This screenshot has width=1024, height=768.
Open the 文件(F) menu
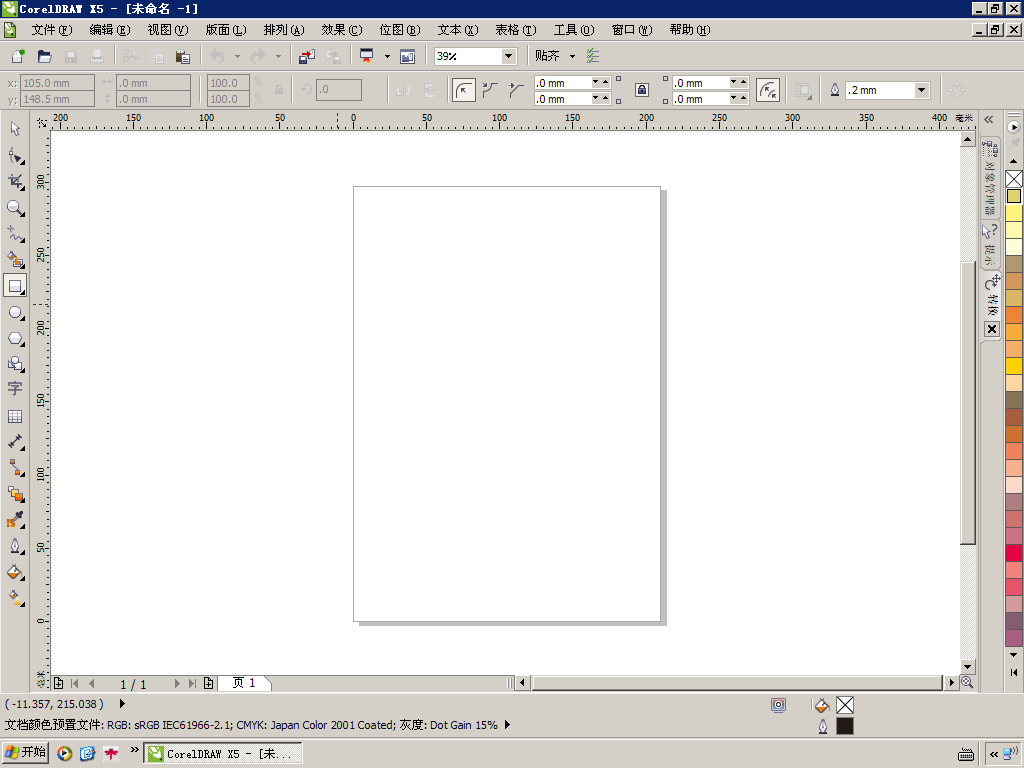(x=52, y=30)
